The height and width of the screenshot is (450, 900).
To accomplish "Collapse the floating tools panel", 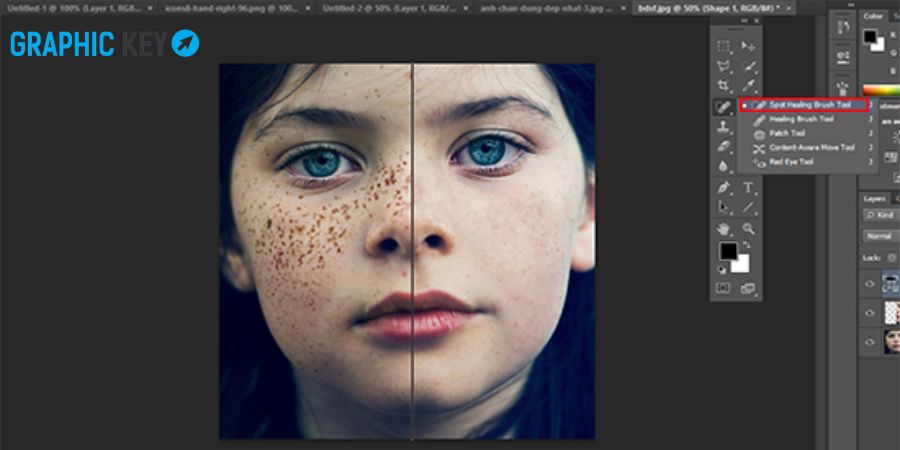I will (x=745, y=21).
